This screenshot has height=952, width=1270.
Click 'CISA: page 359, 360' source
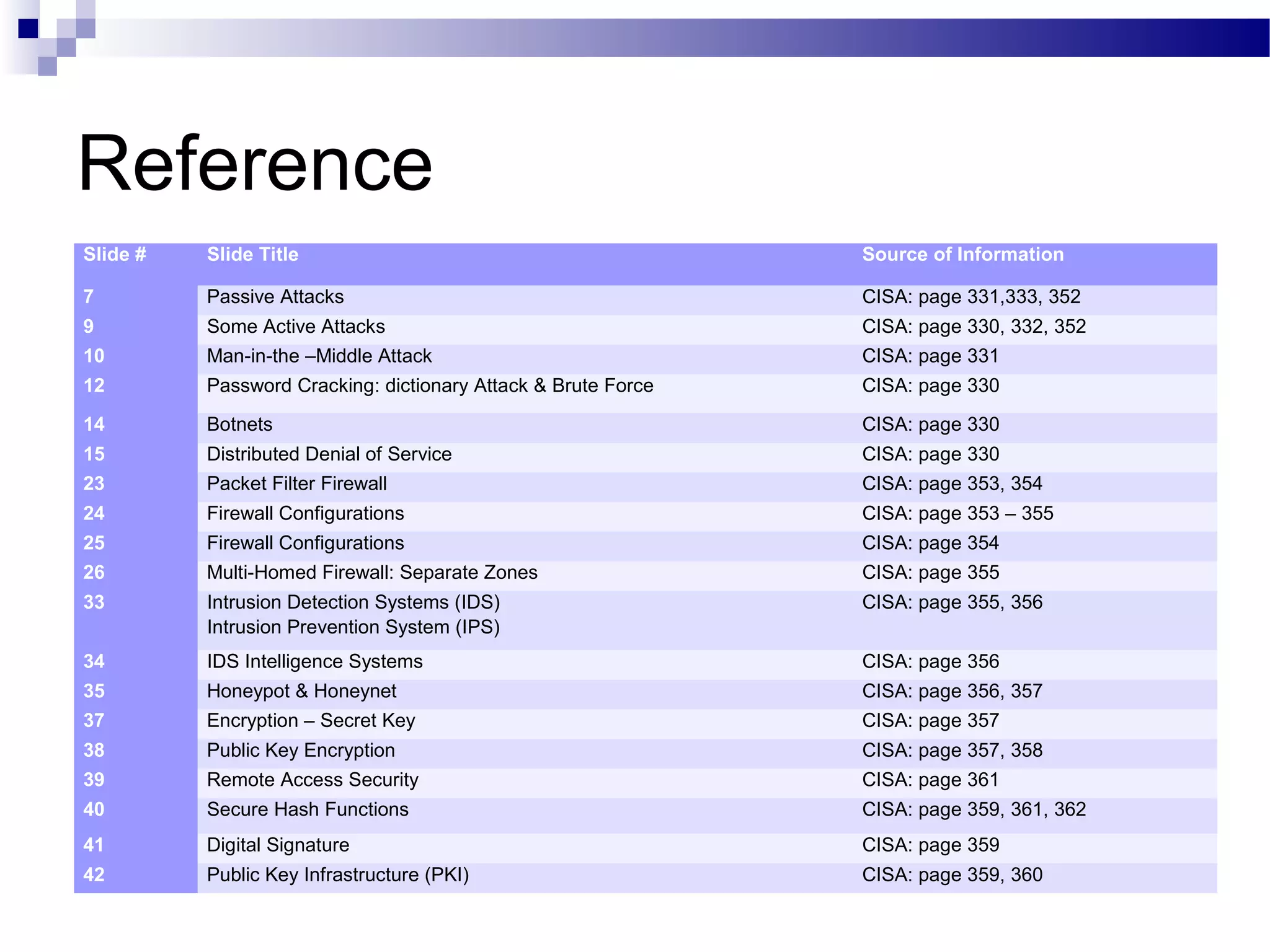[952, 875]
